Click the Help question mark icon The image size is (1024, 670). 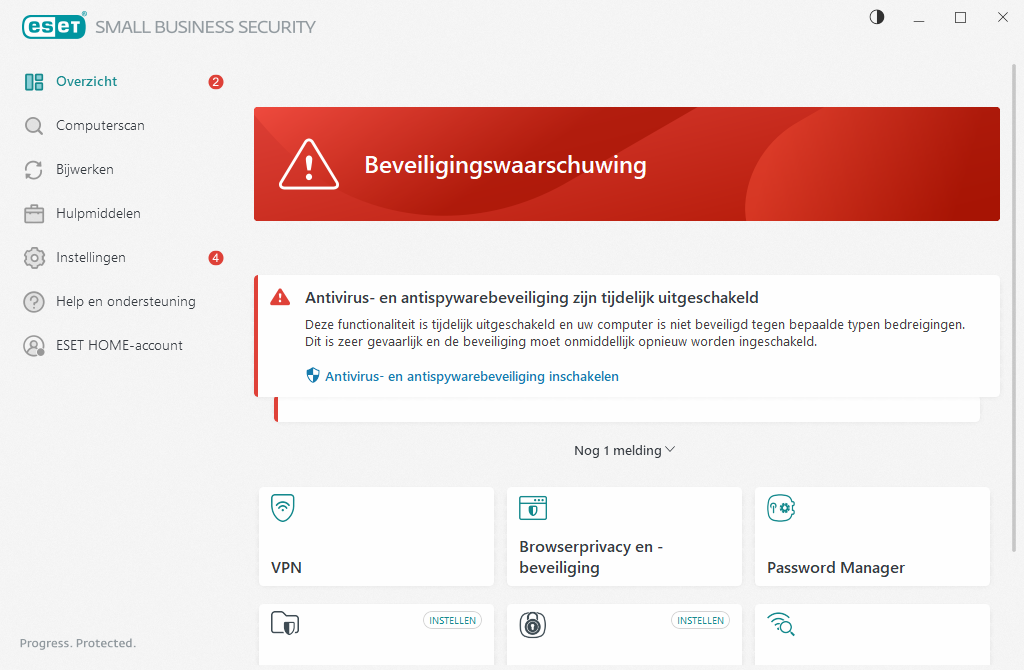click(34, 302)
